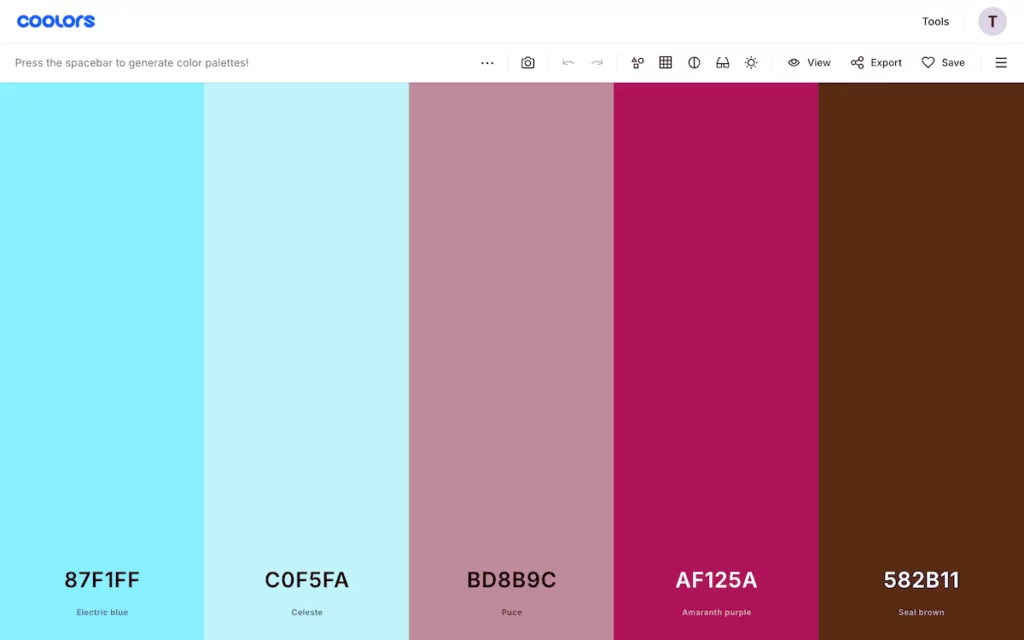The image size is (1024, 640).
Task: Open the hamburger menu on the right
Action: point(1001,63)
